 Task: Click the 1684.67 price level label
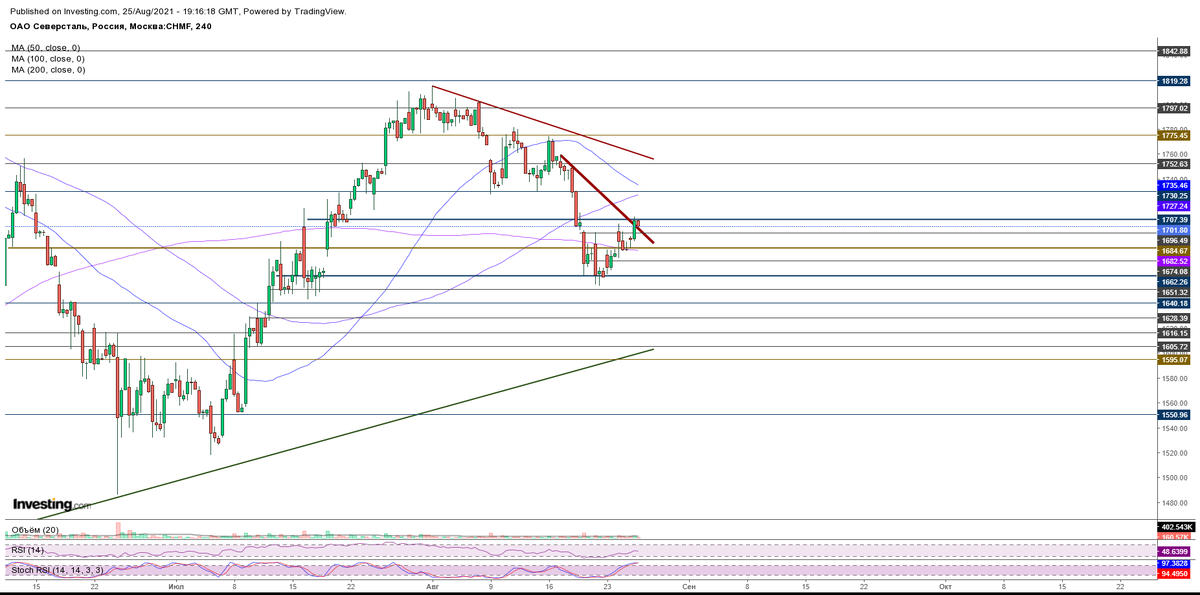pyautogui.click(x=1174, y=250)
